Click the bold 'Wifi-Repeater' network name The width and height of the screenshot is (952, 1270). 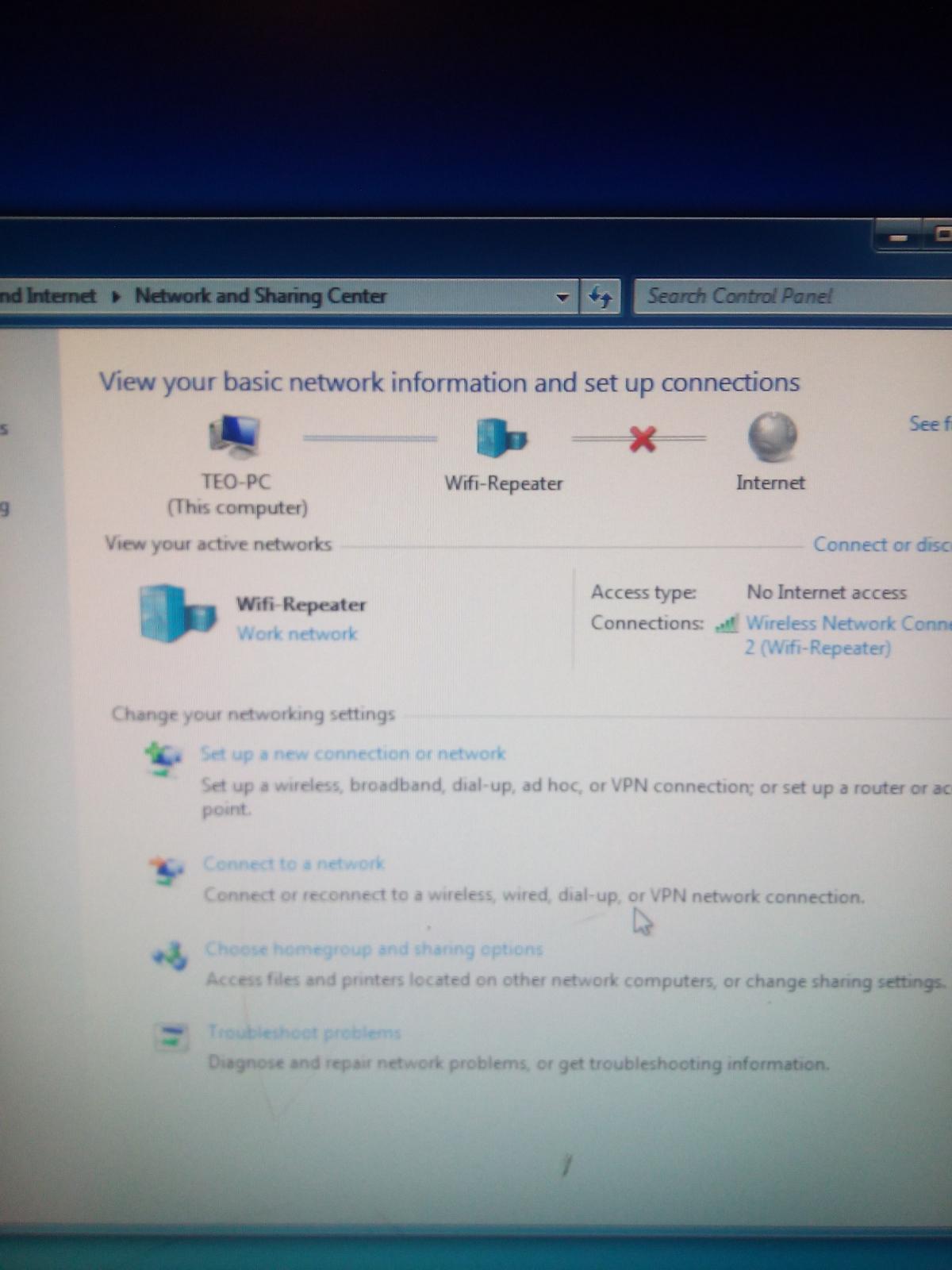coord(301,604)
